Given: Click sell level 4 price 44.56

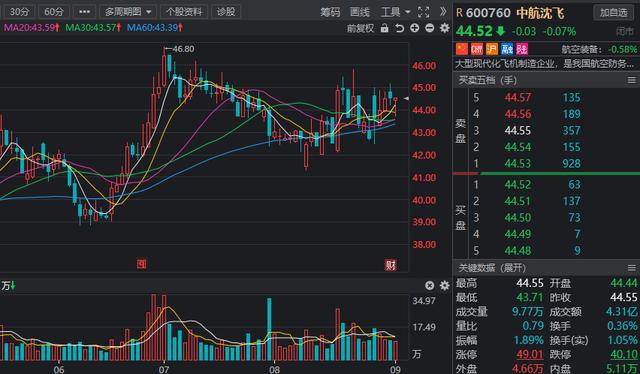Looking at the screenshot, I should [518, 114].
